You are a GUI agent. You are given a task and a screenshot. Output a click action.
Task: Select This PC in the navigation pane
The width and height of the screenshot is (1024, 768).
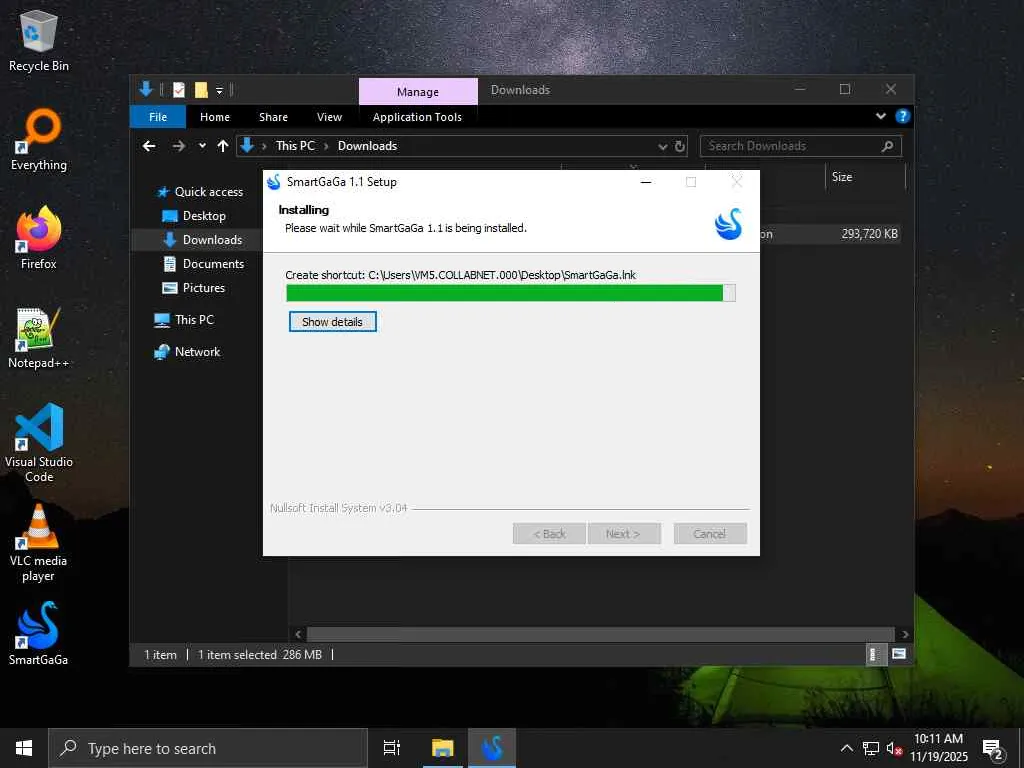click(184, 320)
